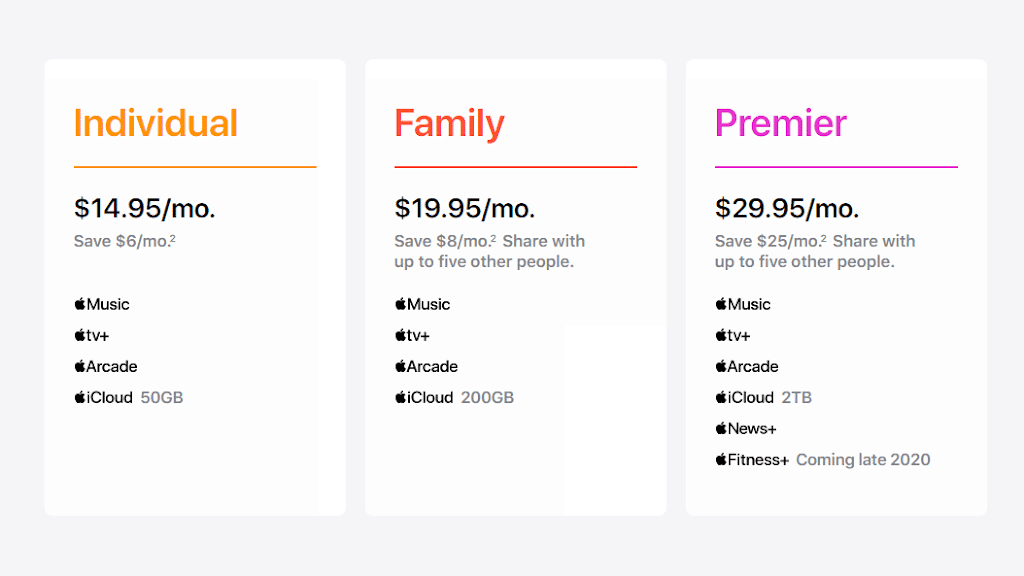The height and width of the screenshot is (576, 1024).
Task: Click the Save $25/mo. text in Premier
Action: (768, 241)
